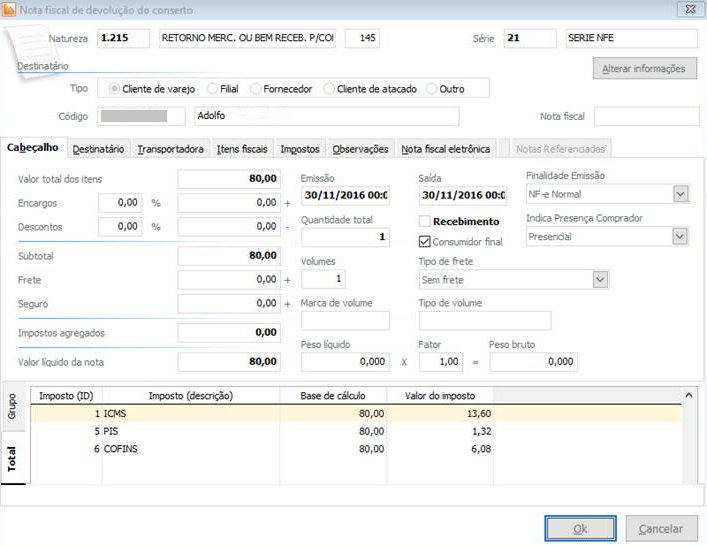Click the Base de cálculo column header
Image resolution: width=707 pixels, height=546 pixels.
(x=333, y=396)
